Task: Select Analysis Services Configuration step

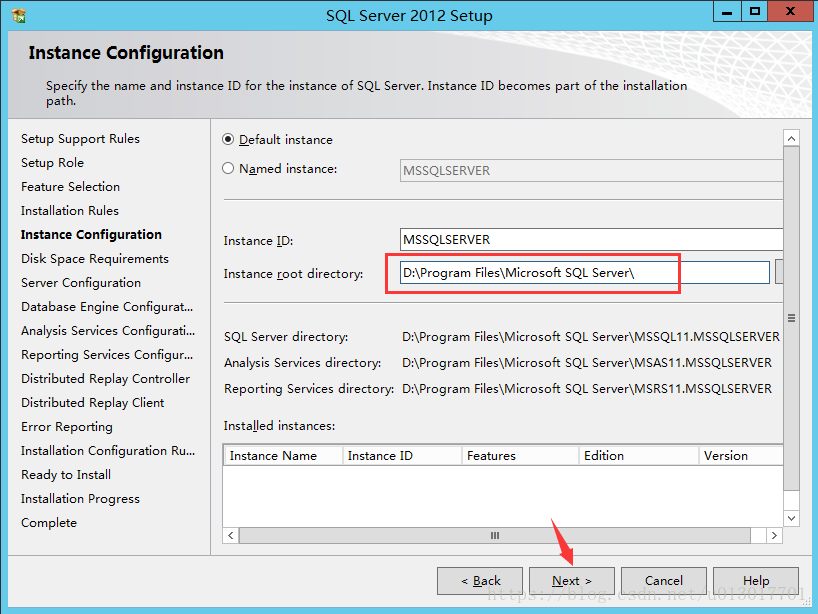Action: click(108, 331)
